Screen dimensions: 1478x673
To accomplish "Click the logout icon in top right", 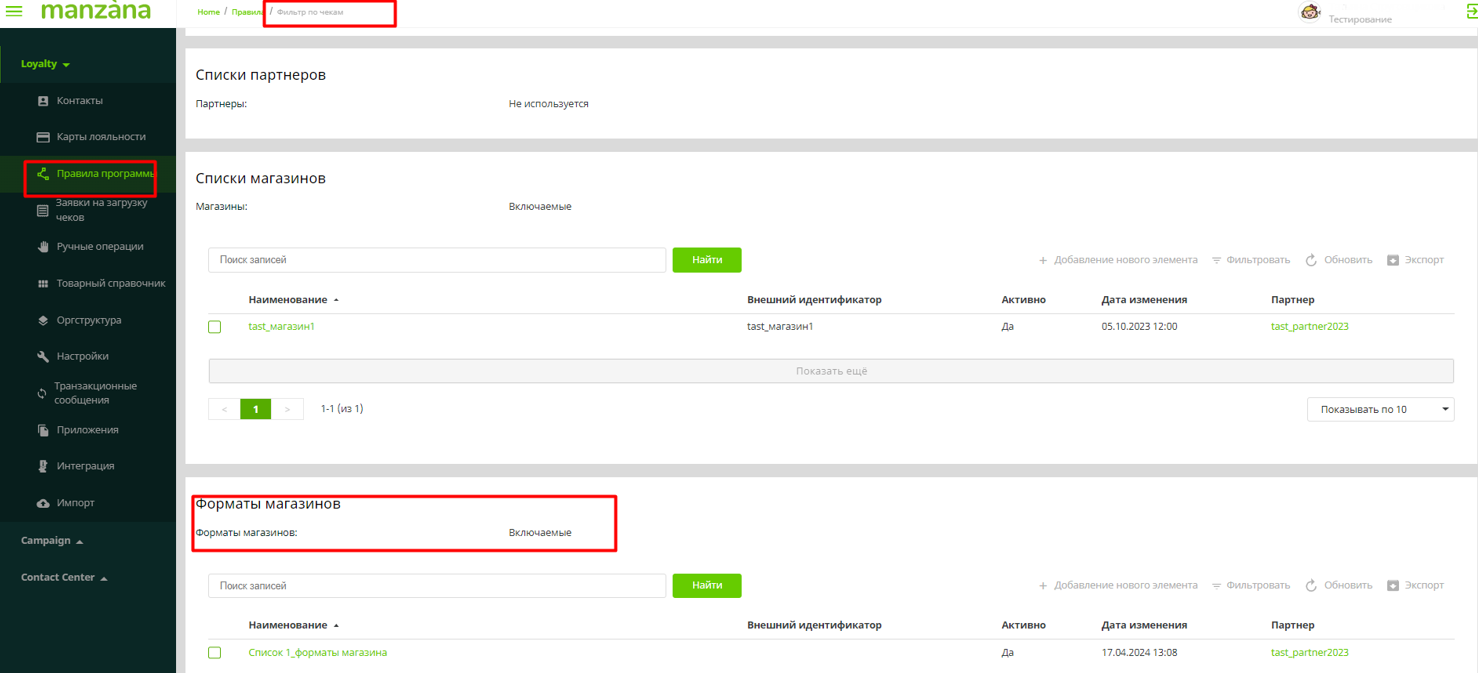I will click(x=1471, y=12).
